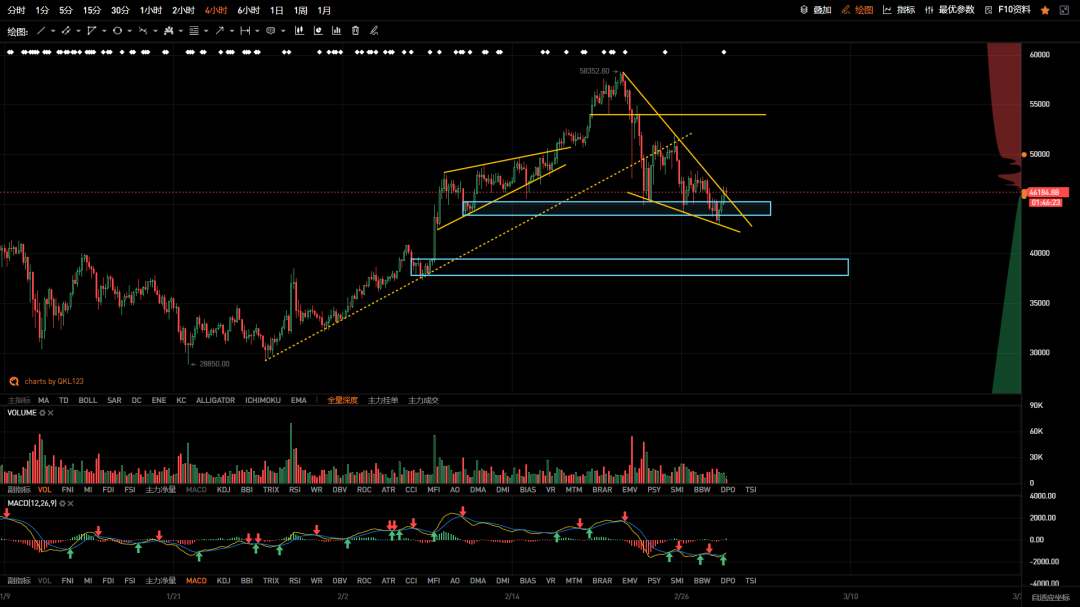Expand the comment tool dropdown arrow
The width and height of the screenshot is (1080, 607).
point(283,31)
